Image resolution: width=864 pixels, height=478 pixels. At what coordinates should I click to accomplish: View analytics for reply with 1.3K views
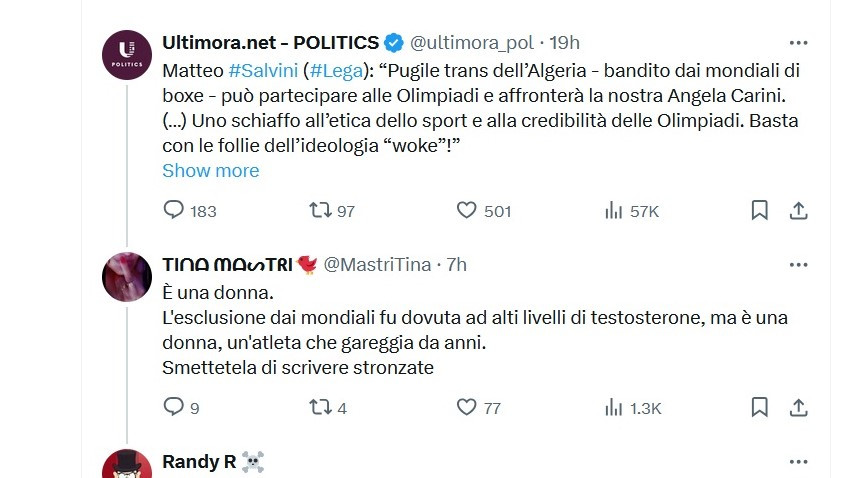tap(613, 407)
